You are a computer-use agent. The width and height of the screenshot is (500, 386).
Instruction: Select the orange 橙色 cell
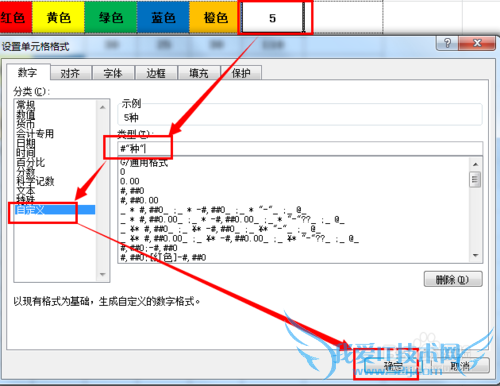215,17
